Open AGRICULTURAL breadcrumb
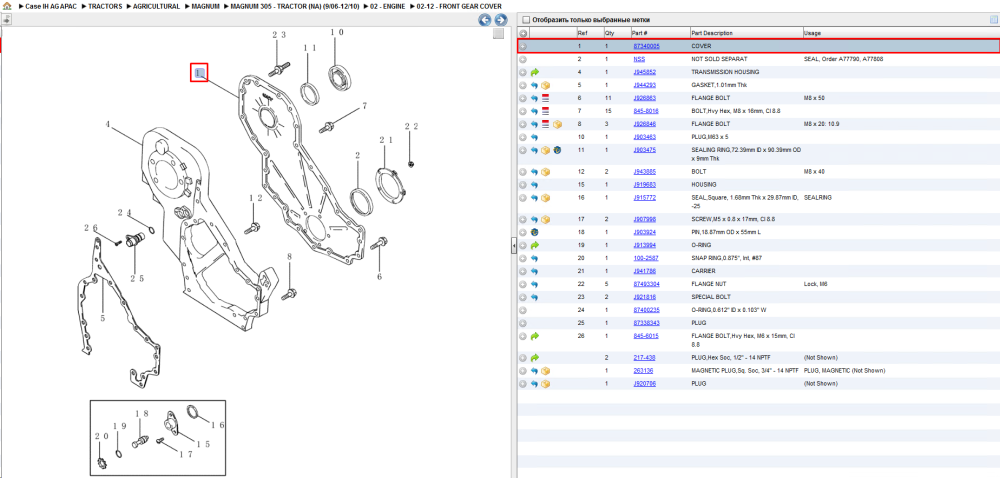The height and width of the screenshot is (478, 1000). pos(156,6)
